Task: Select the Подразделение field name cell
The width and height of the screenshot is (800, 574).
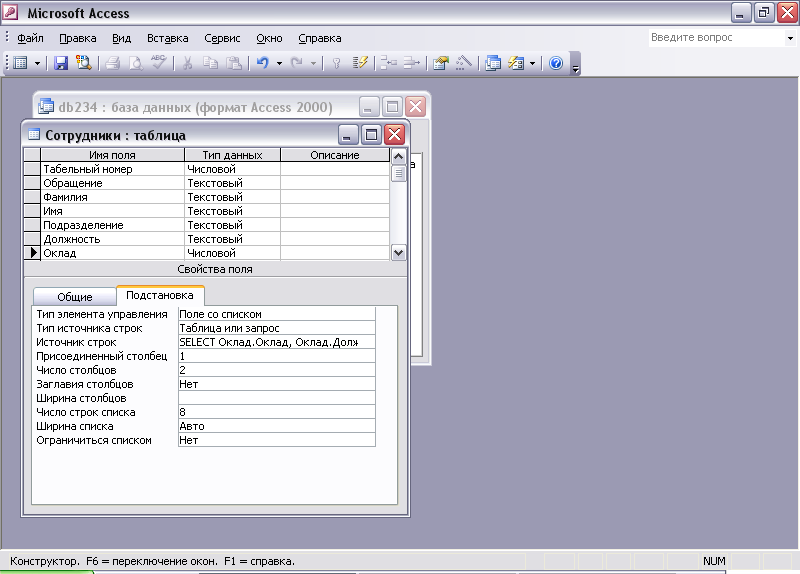Action: tap(112, 225)
